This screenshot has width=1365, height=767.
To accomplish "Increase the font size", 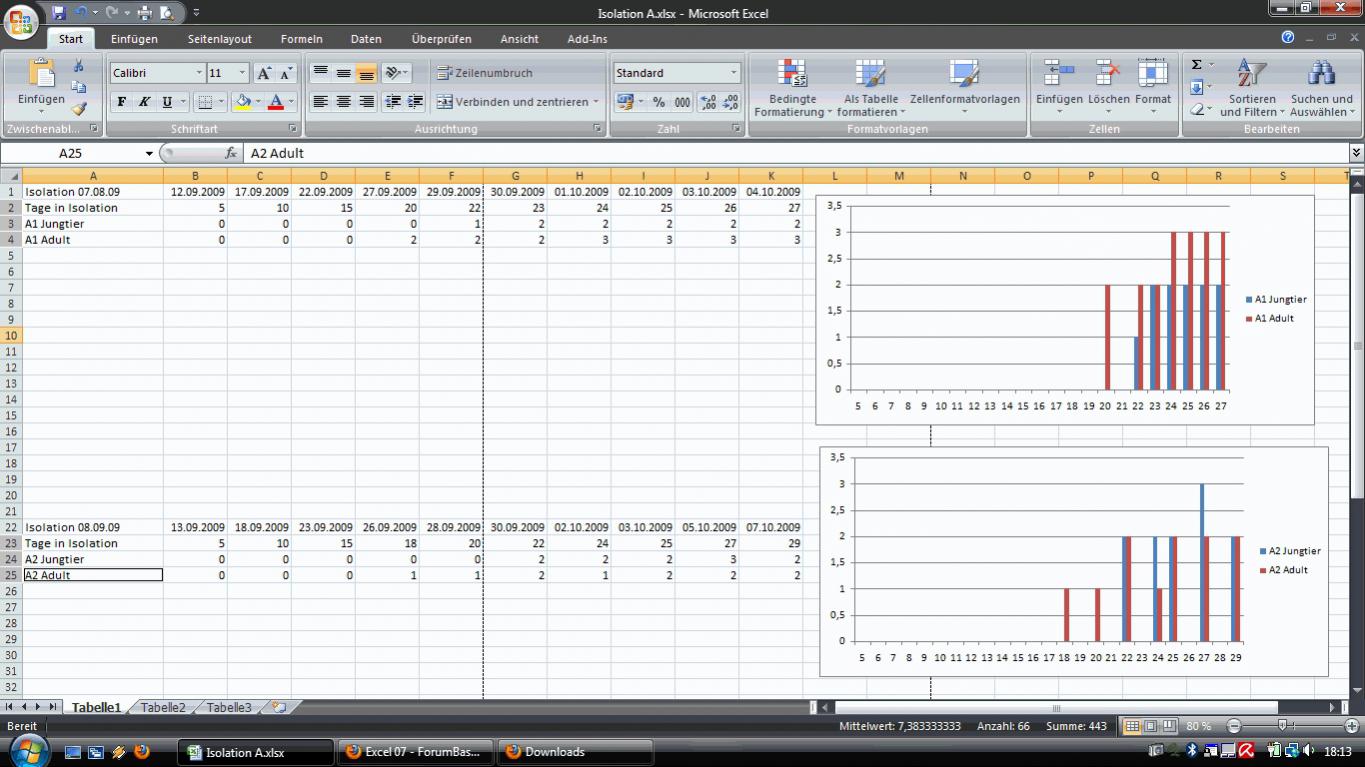I will pos(264,73).
